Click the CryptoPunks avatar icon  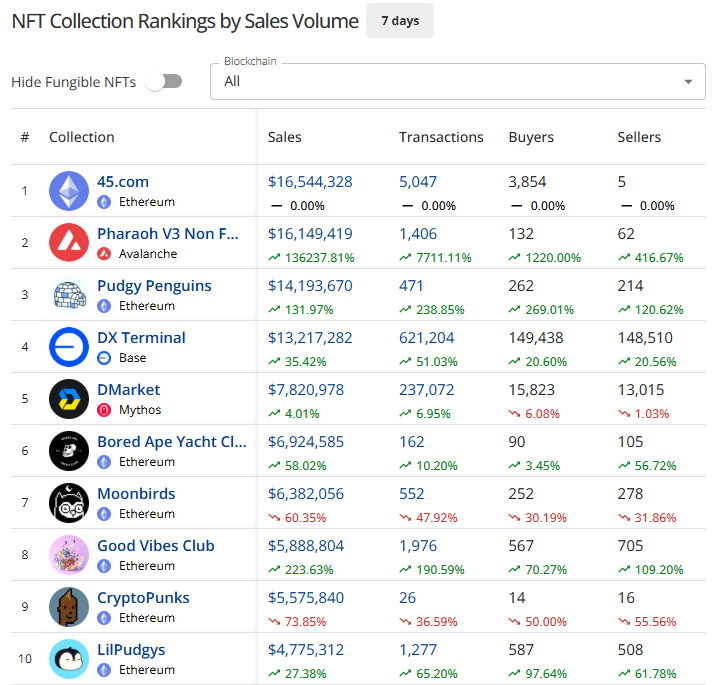click(x=69, y=607)
